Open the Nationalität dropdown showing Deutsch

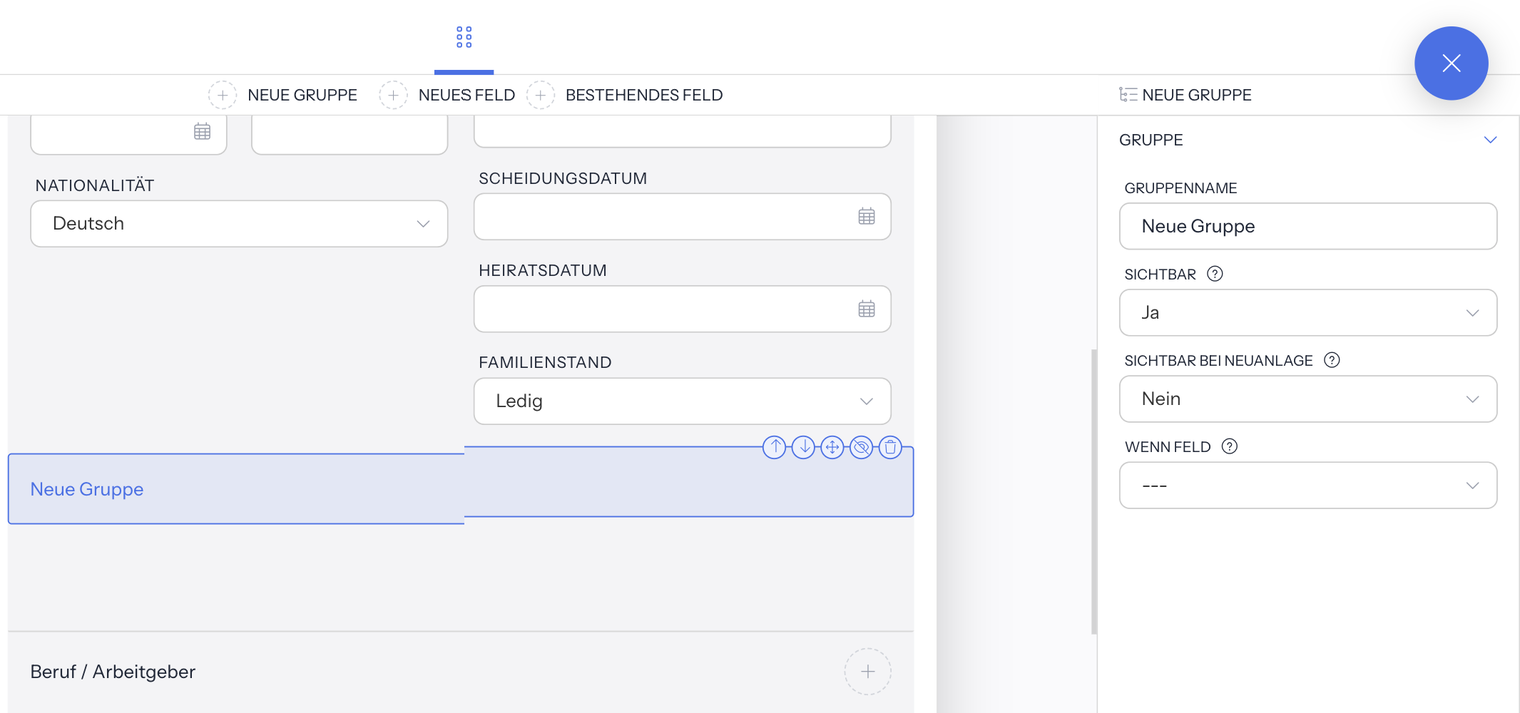239,224
